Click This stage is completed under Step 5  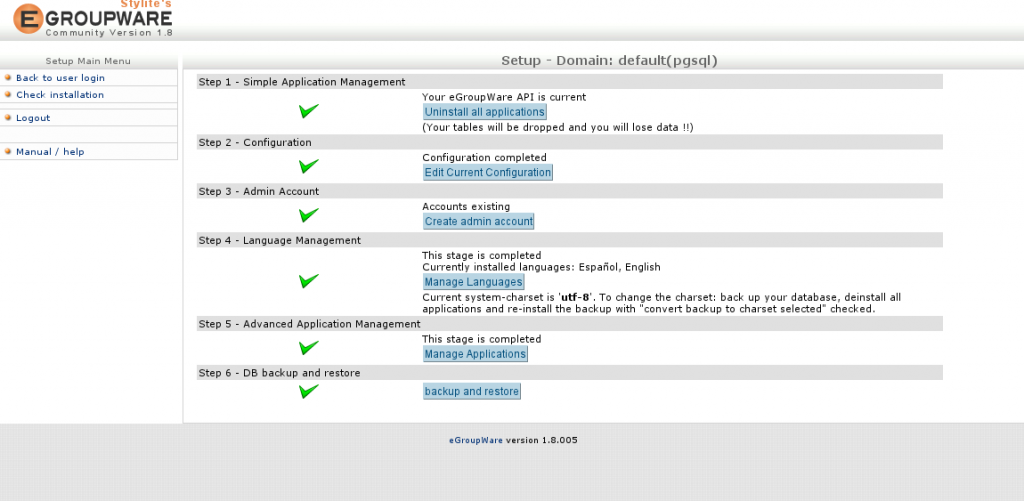[x=482, y=340]
